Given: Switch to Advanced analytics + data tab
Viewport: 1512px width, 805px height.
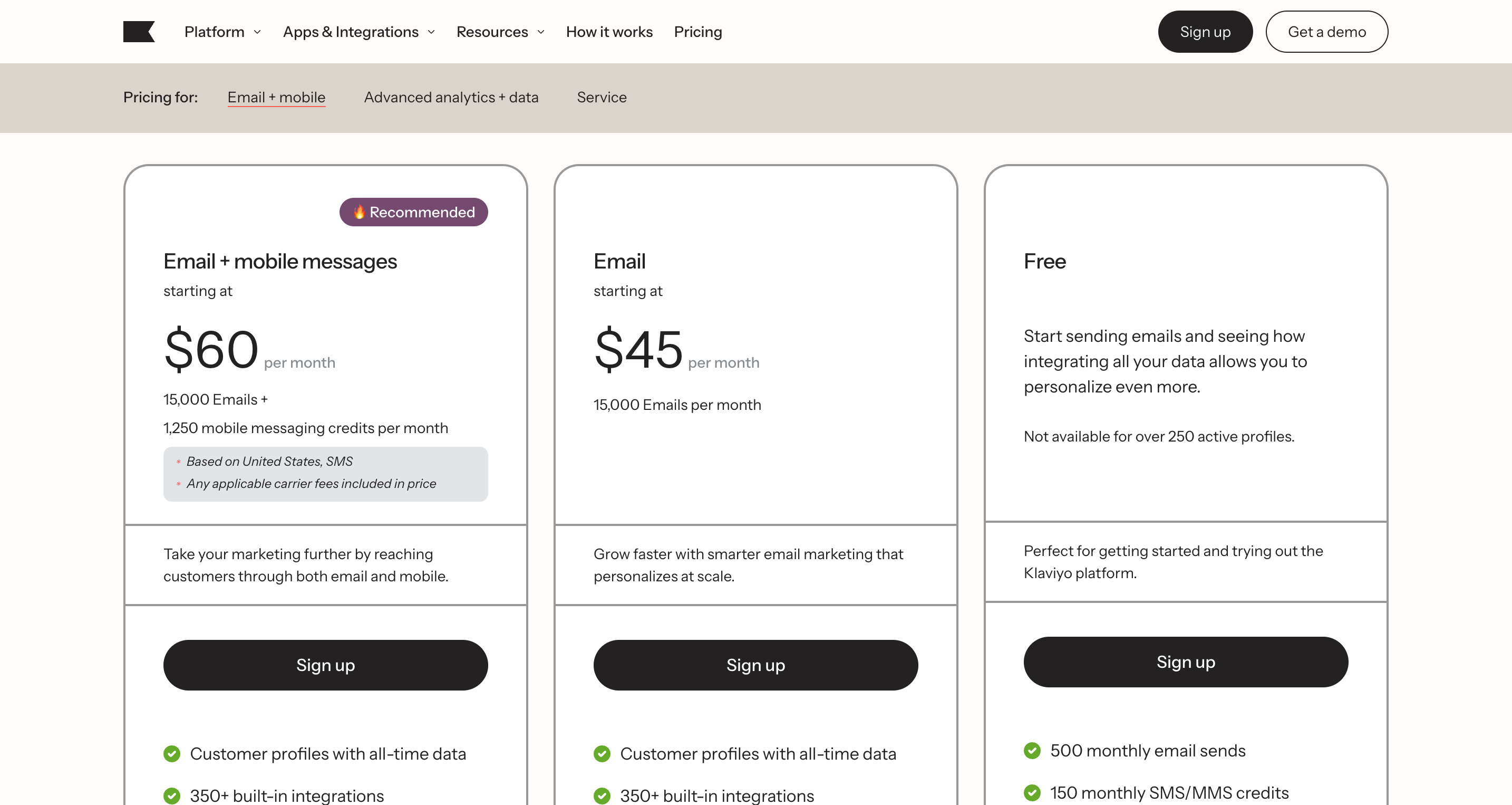Looking at the screenshot, I should 451,97.
